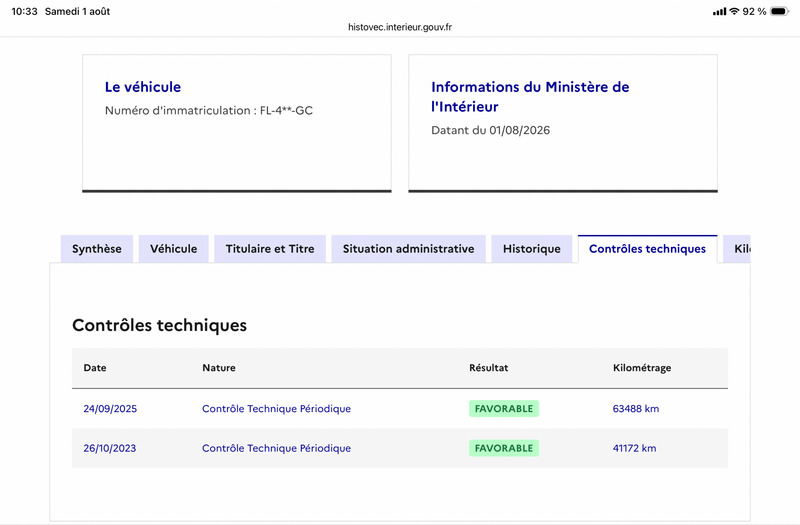Viewport: 800px width, 525px height.
Task: Select the Titulaire et Titre tab
Action: click(270, 249)
